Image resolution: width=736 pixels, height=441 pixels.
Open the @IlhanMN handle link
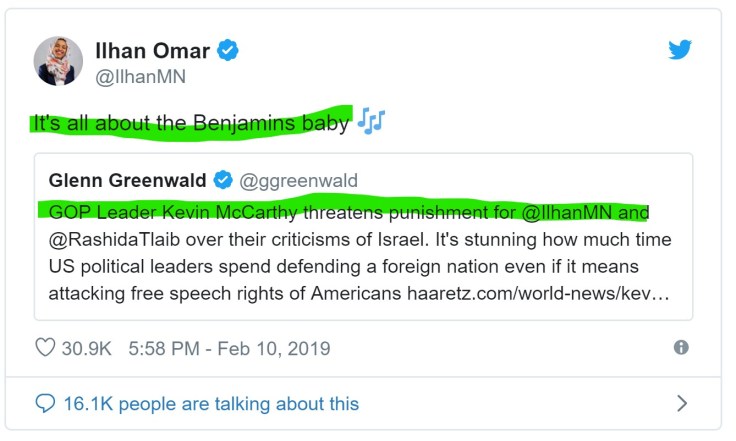(140, 77)
